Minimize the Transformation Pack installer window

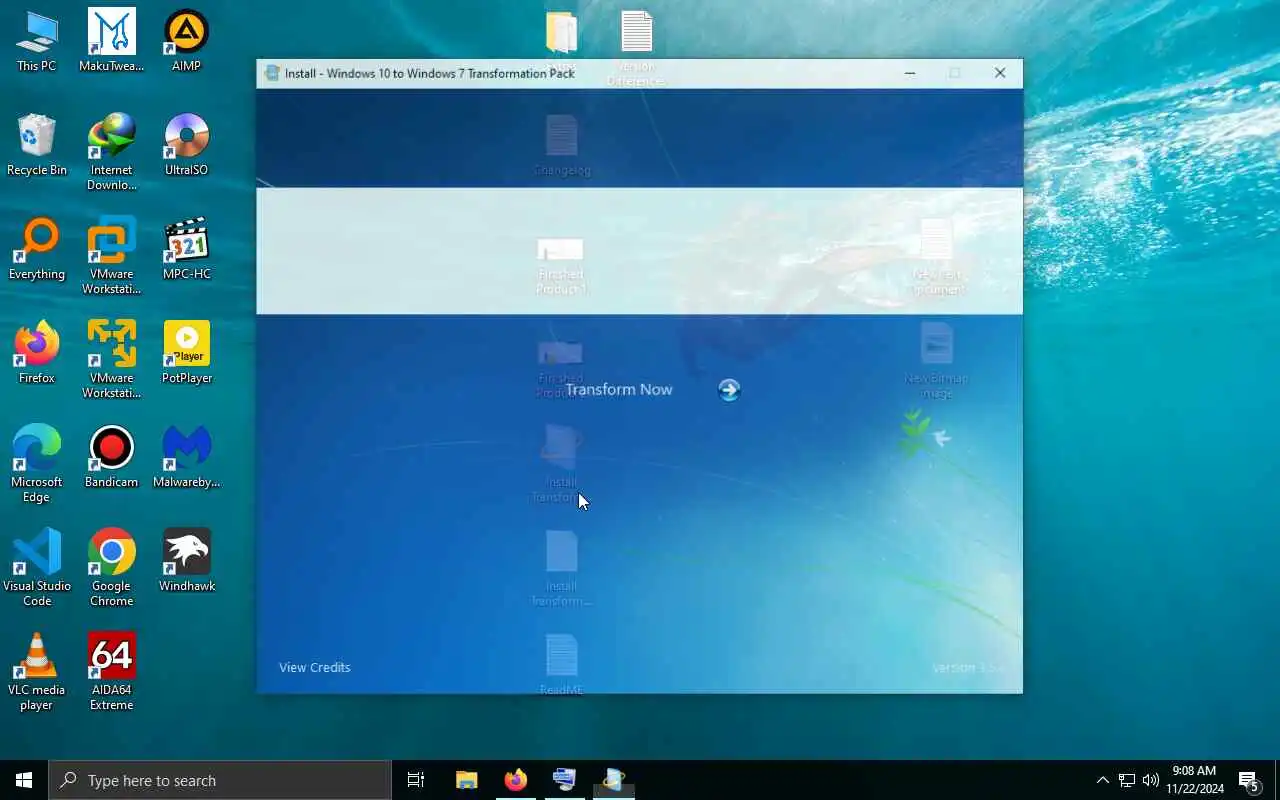tap(910, 73)
